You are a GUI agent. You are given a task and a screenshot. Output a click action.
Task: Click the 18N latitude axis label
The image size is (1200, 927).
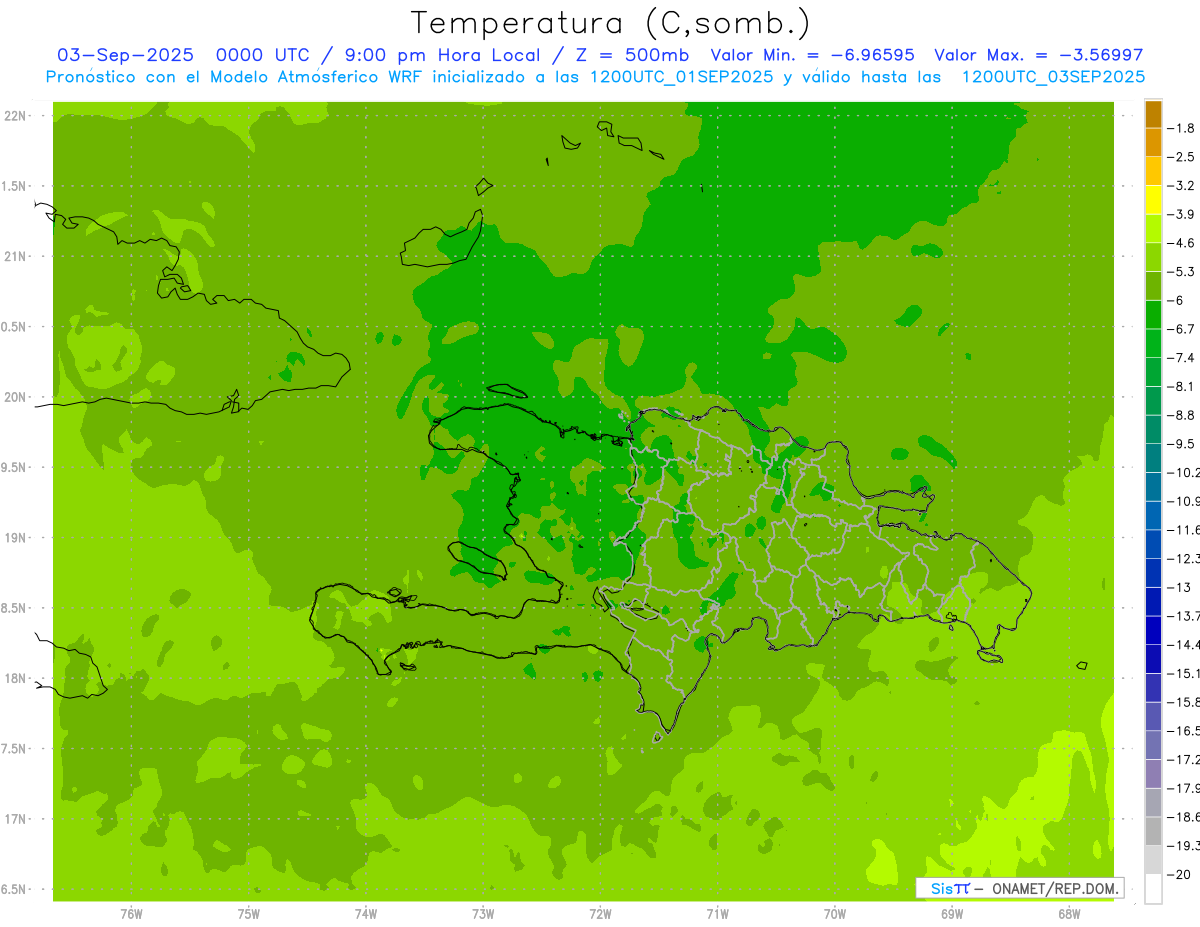click(x=14, y=678)
